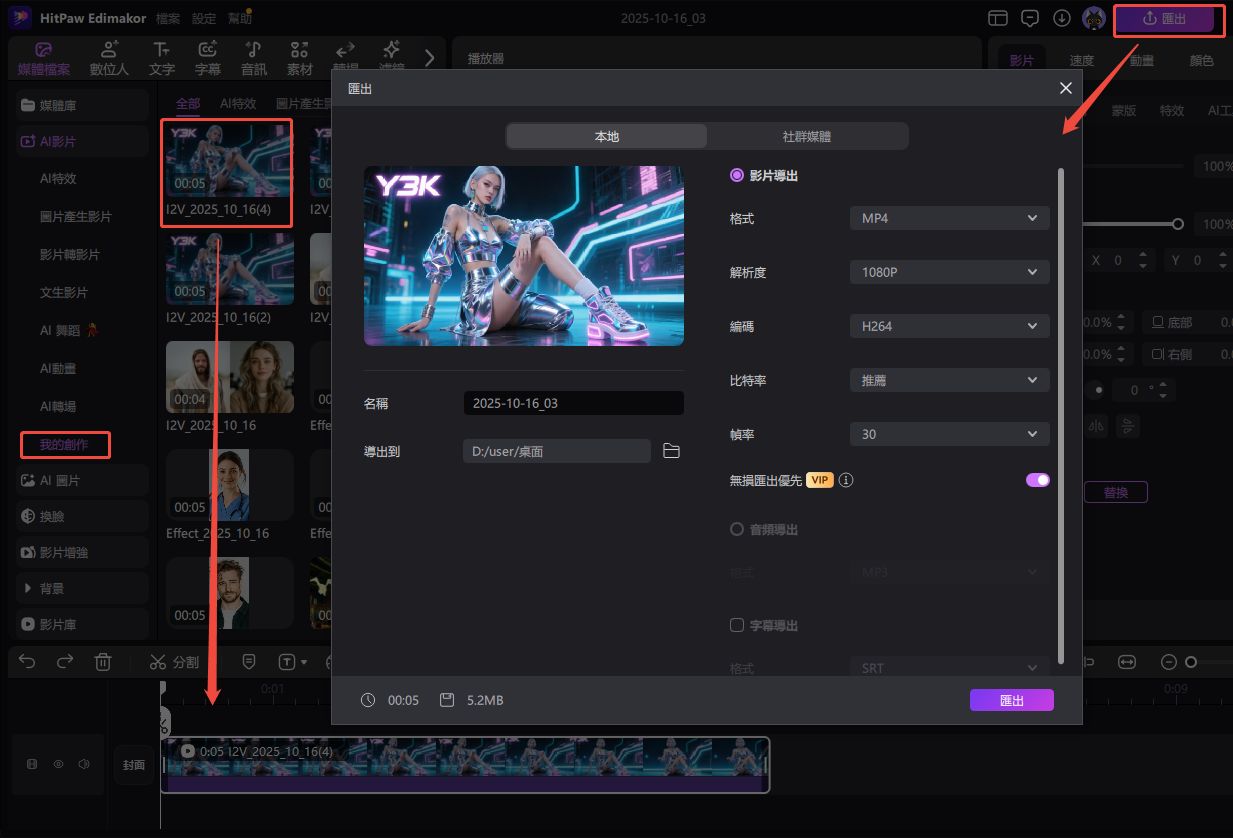The width and height of the screenshot is (1233, 838).
Task: Click the undo arrow in timeline toolbar
Action: click(27, 661)
